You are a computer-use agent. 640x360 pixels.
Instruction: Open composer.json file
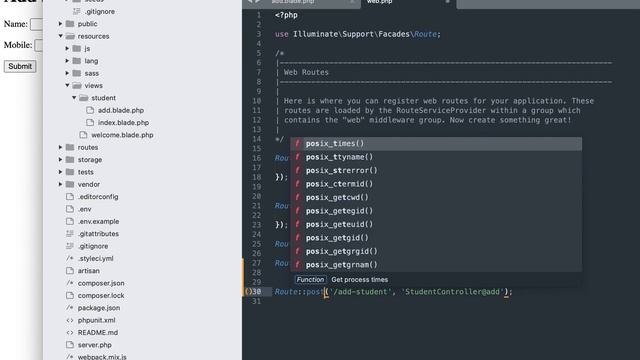101,283
